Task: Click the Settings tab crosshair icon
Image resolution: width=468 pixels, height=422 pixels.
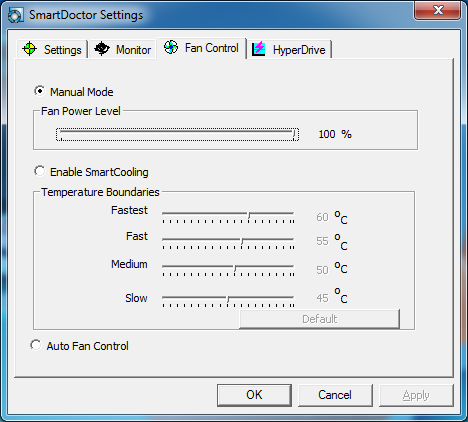Action: click(30, 49)
